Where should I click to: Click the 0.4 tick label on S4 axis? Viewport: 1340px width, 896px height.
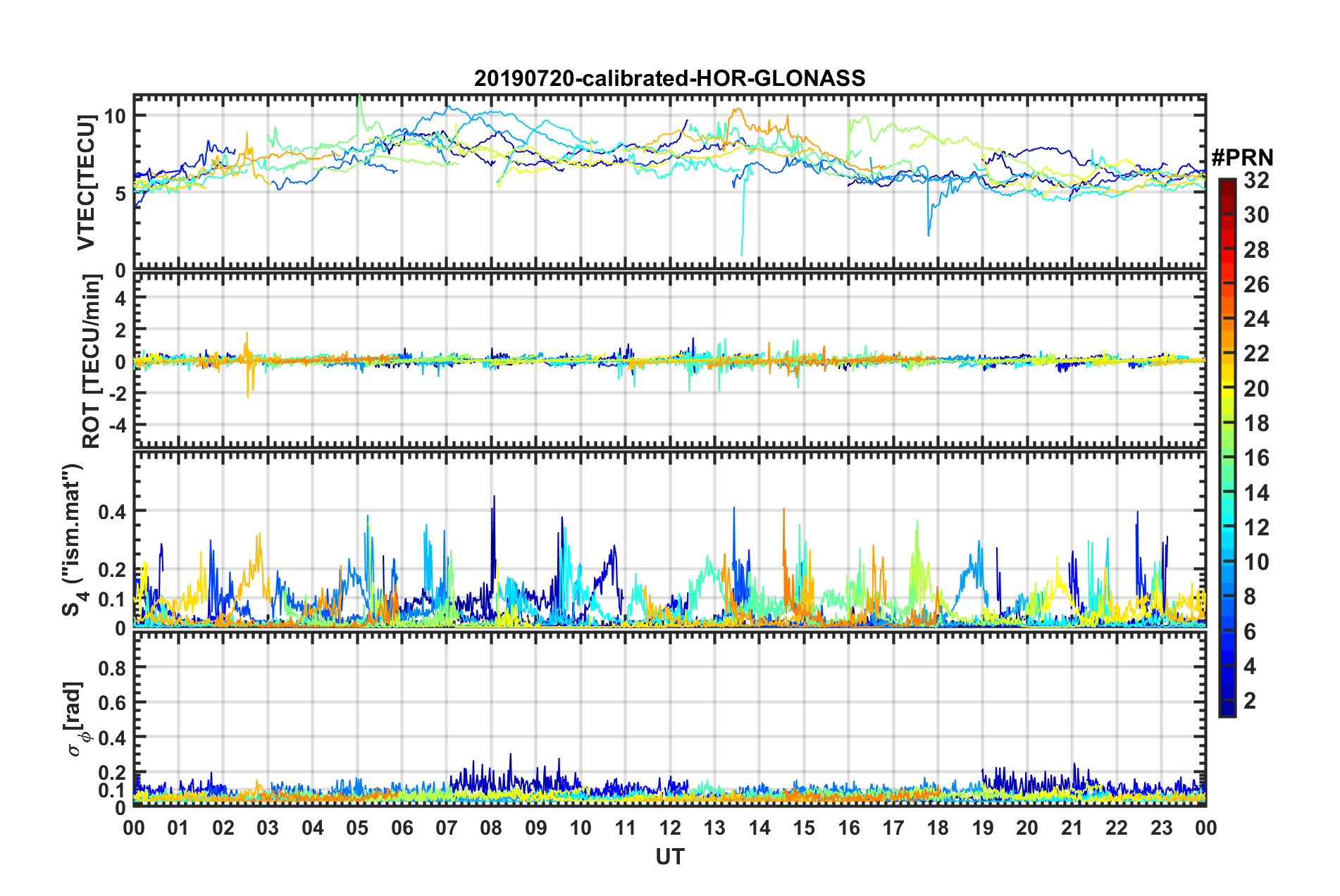coord(113,511)
